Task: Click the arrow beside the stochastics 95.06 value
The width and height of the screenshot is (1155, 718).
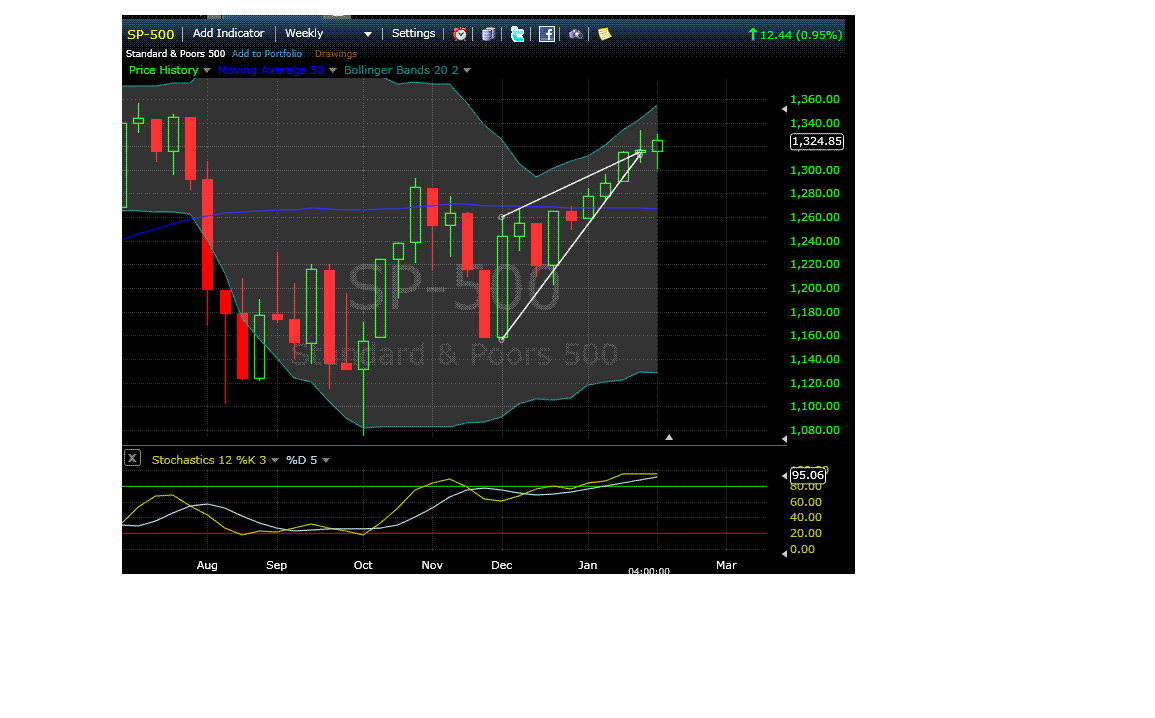Action: [x=784, y=476]
